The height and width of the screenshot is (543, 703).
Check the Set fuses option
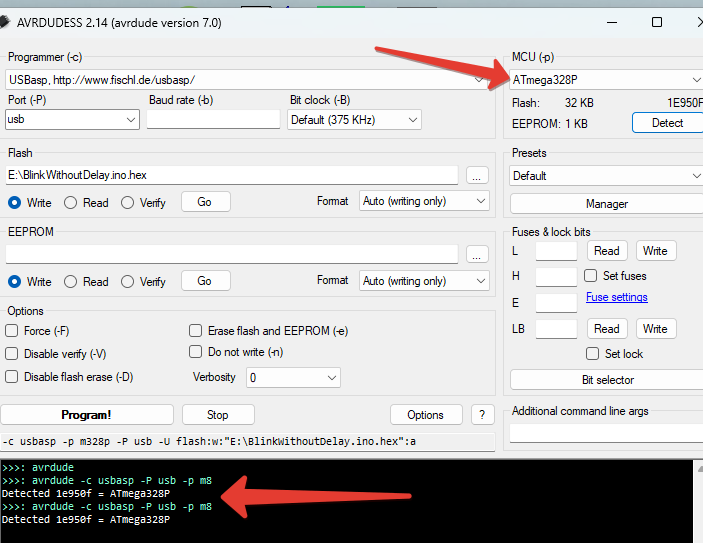point(593,276)
